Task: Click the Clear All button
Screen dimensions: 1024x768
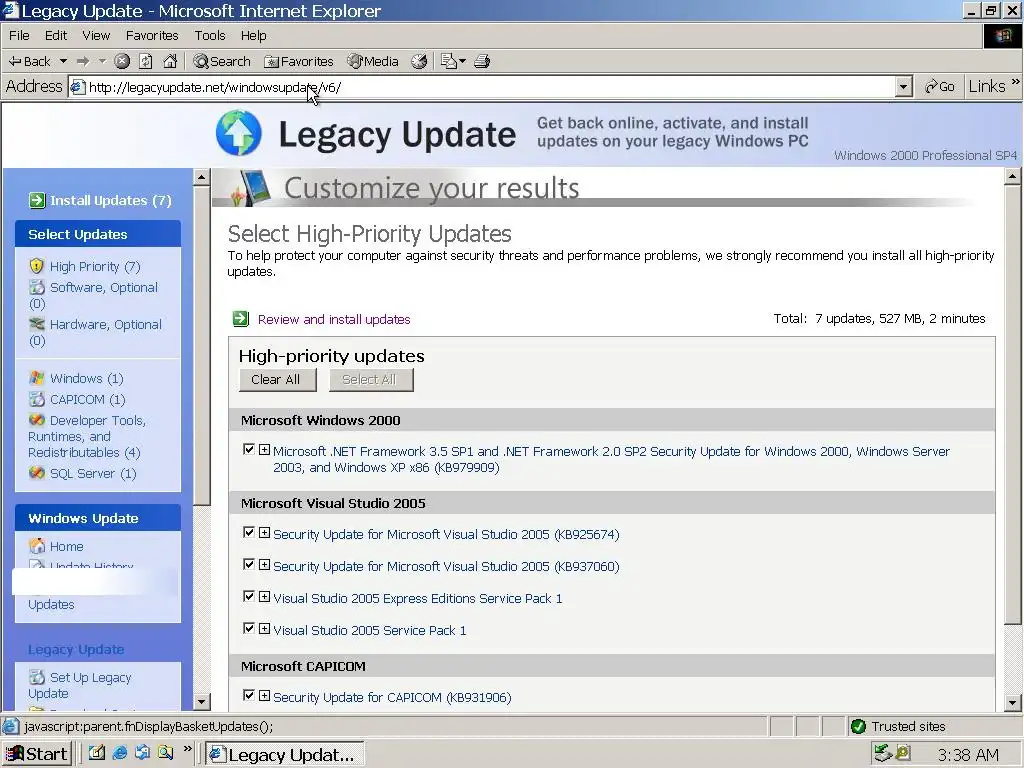Action: pos(278,379)
